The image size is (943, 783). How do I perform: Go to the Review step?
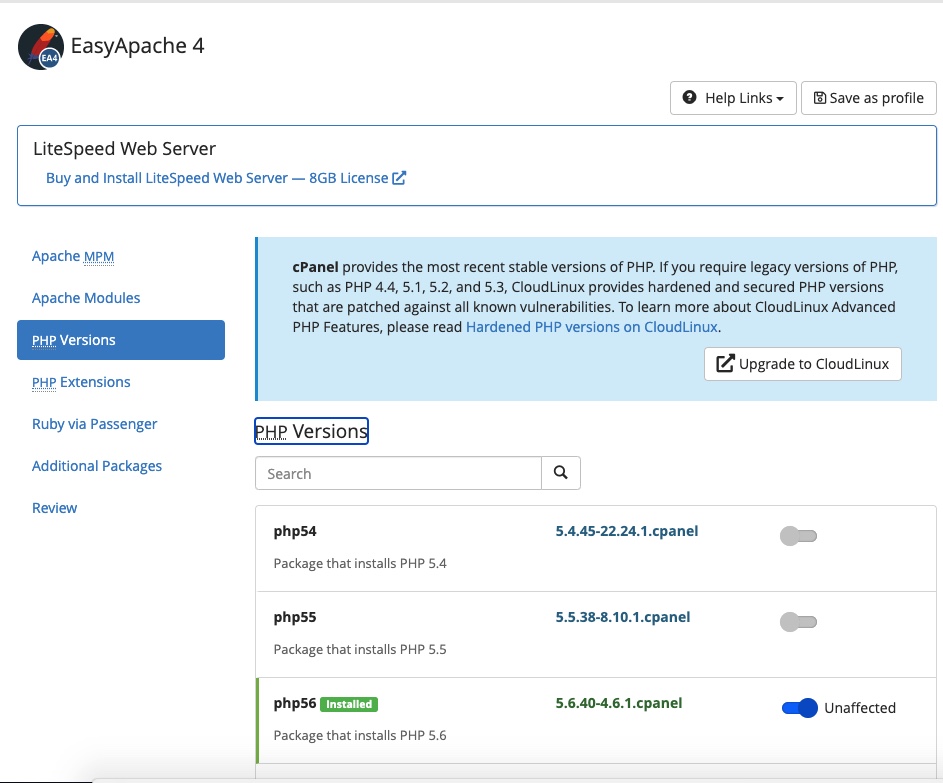(x=55, y=508)
